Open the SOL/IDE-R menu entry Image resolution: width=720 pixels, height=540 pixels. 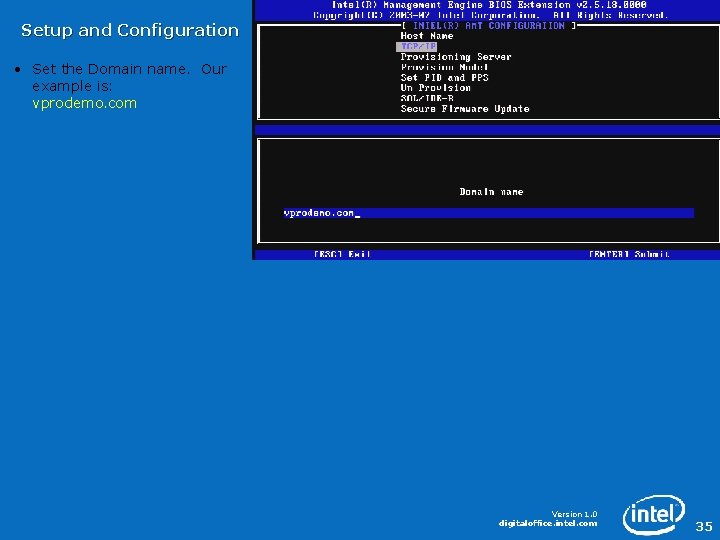[x=427, y=98]
